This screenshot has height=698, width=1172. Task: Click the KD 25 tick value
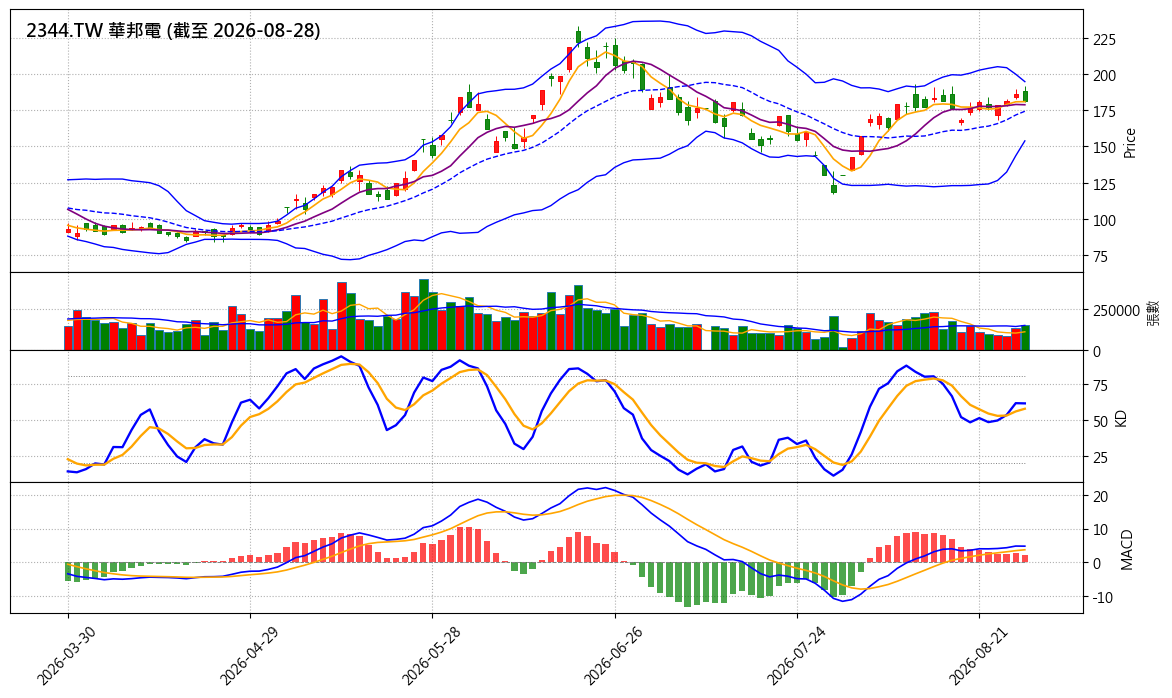point(1100,457)
